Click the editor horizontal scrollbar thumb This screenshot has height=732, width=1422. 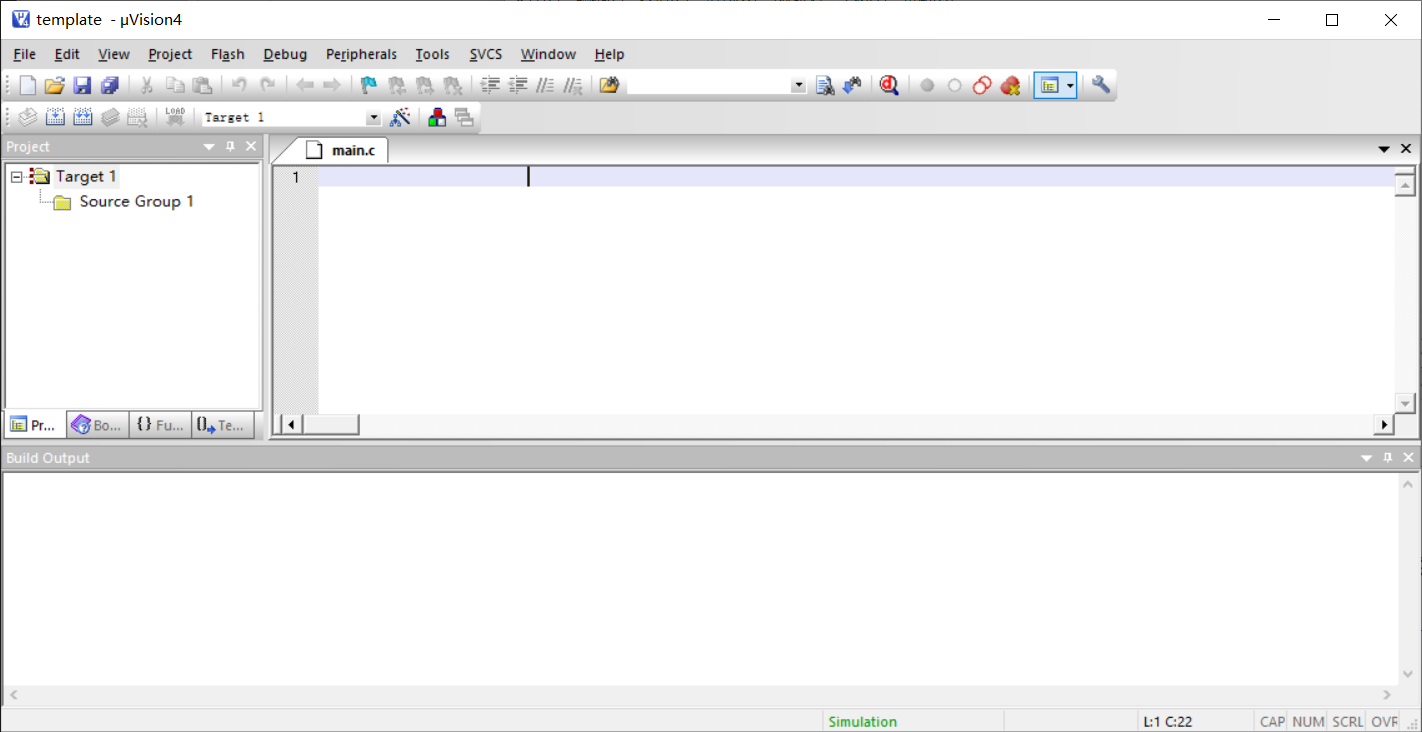331,425
